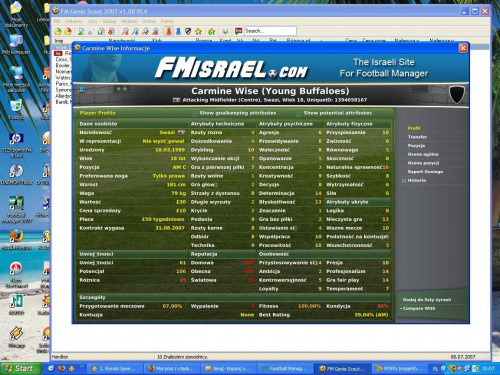Expand the Compare With option

point(419,309)
